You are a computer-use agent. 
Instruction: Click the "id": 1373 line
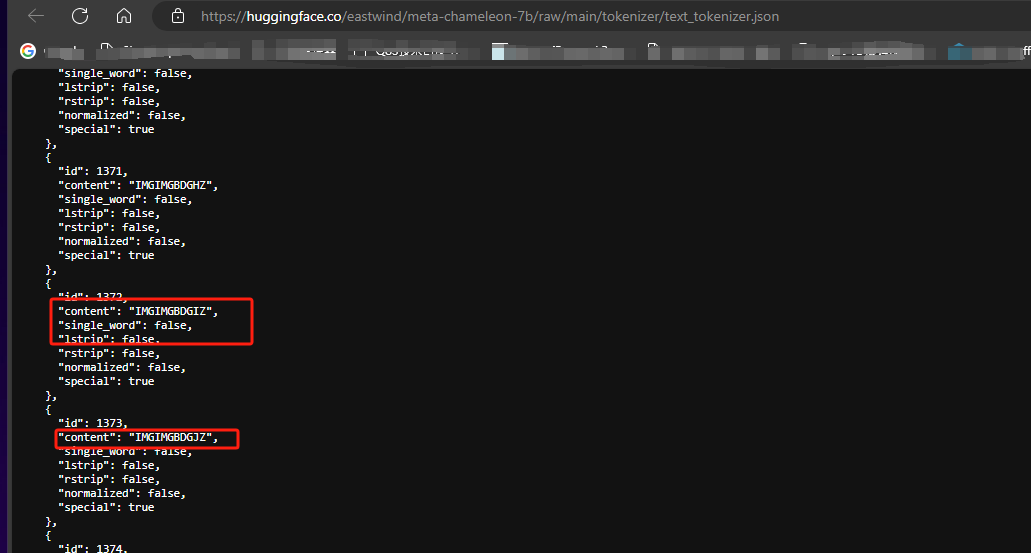[x=93, y=423]
